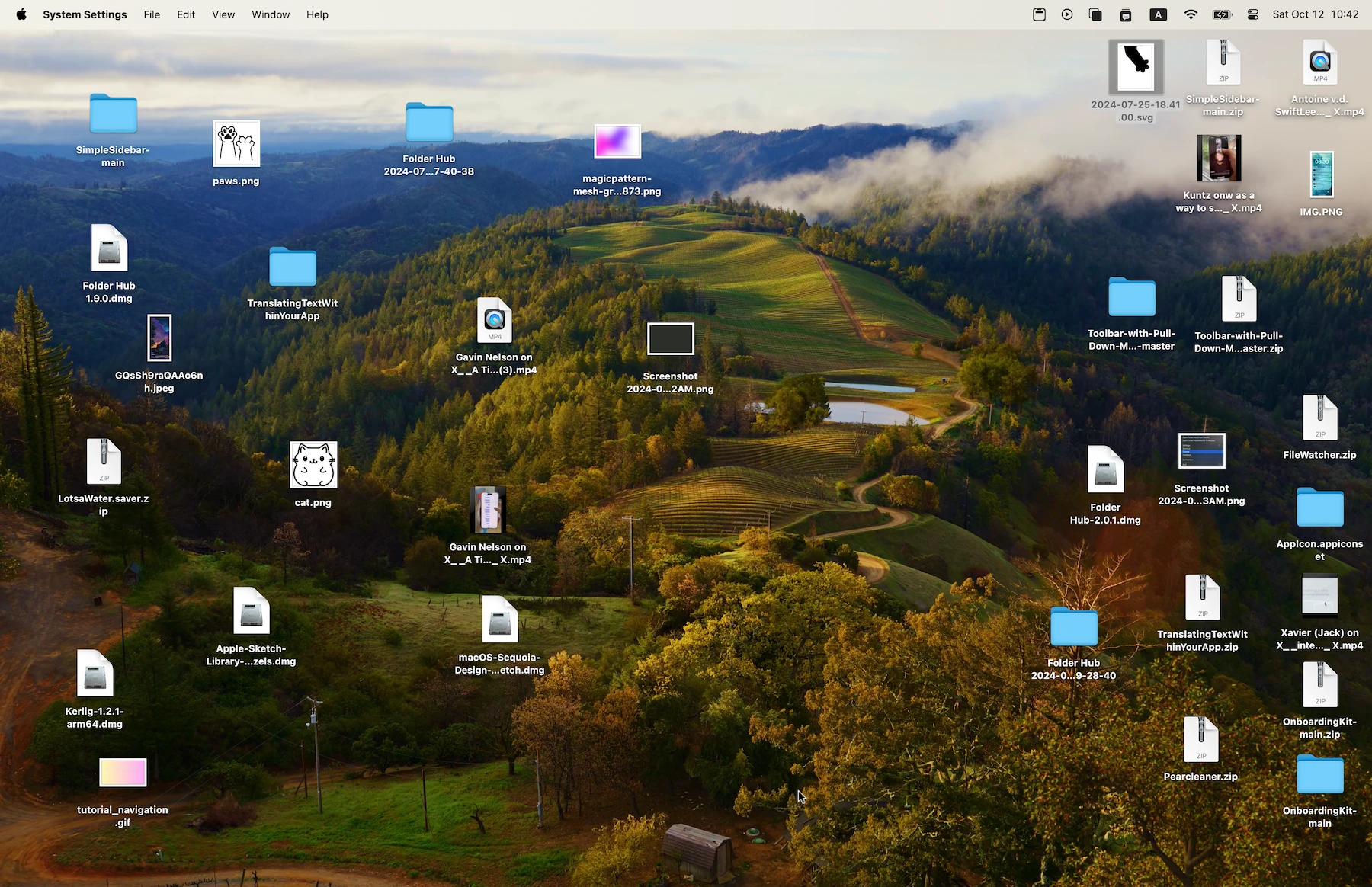Select the AppIcon.appiconset folder
1372x887 pixels.
1320,508
